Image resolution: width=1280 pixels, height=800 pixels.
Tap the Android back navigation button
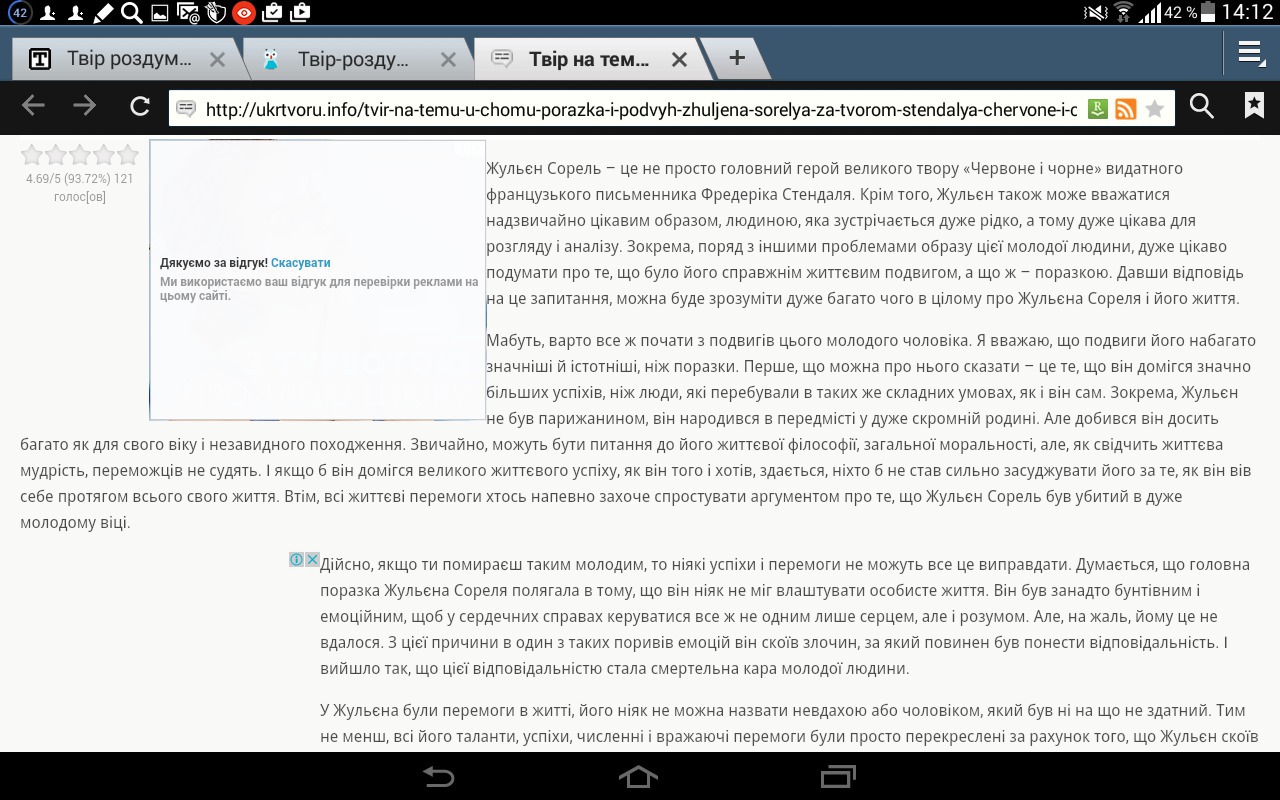point(438,777)
